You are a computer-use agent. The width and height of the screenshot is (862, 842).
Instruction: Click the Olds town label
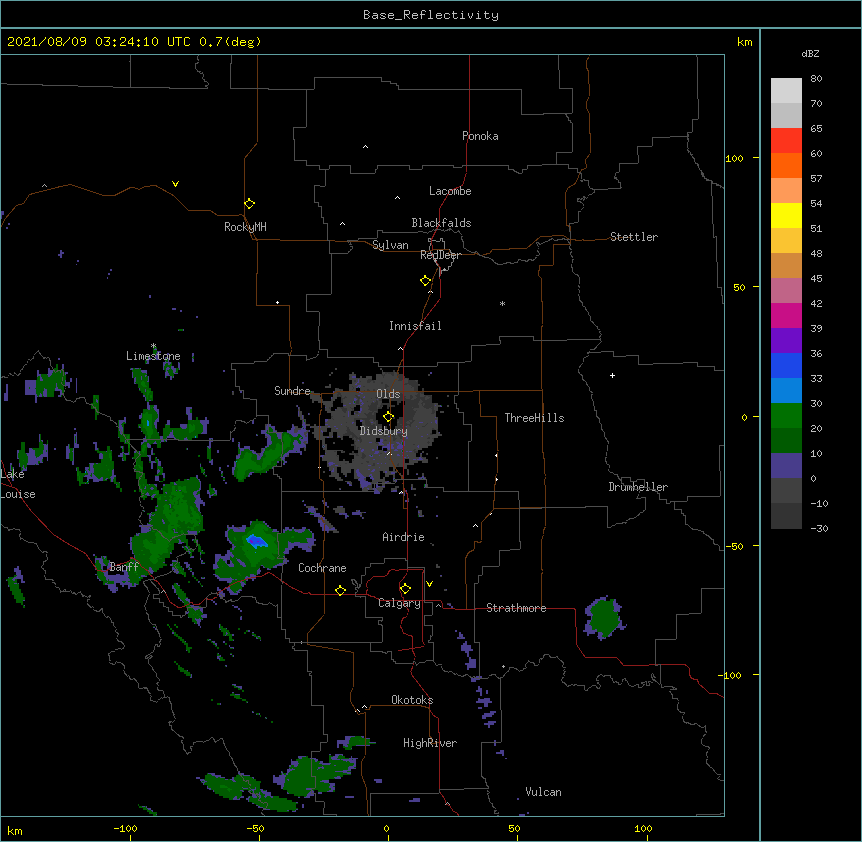pyautogui.click(x=388, y=394)
